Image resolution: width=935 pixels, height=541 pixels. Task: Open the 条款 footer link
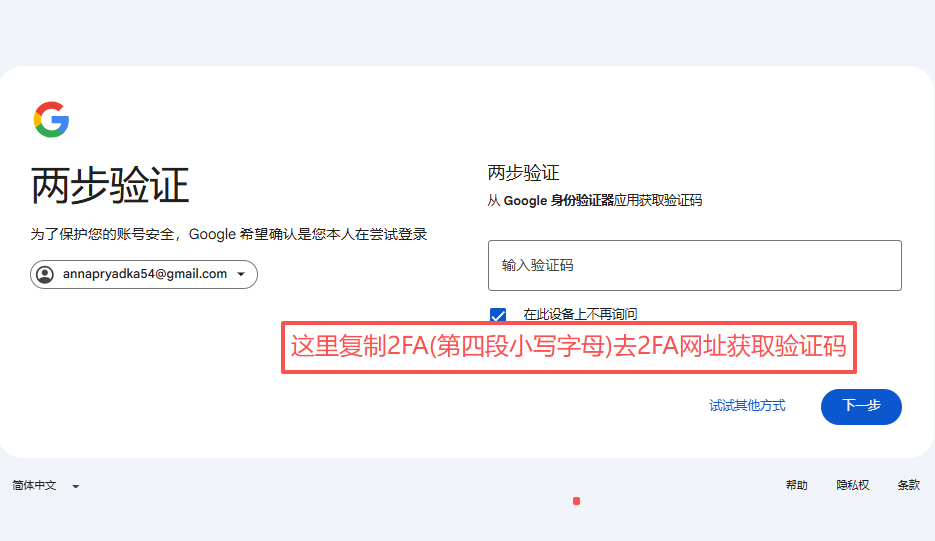(x=909, y=485)
